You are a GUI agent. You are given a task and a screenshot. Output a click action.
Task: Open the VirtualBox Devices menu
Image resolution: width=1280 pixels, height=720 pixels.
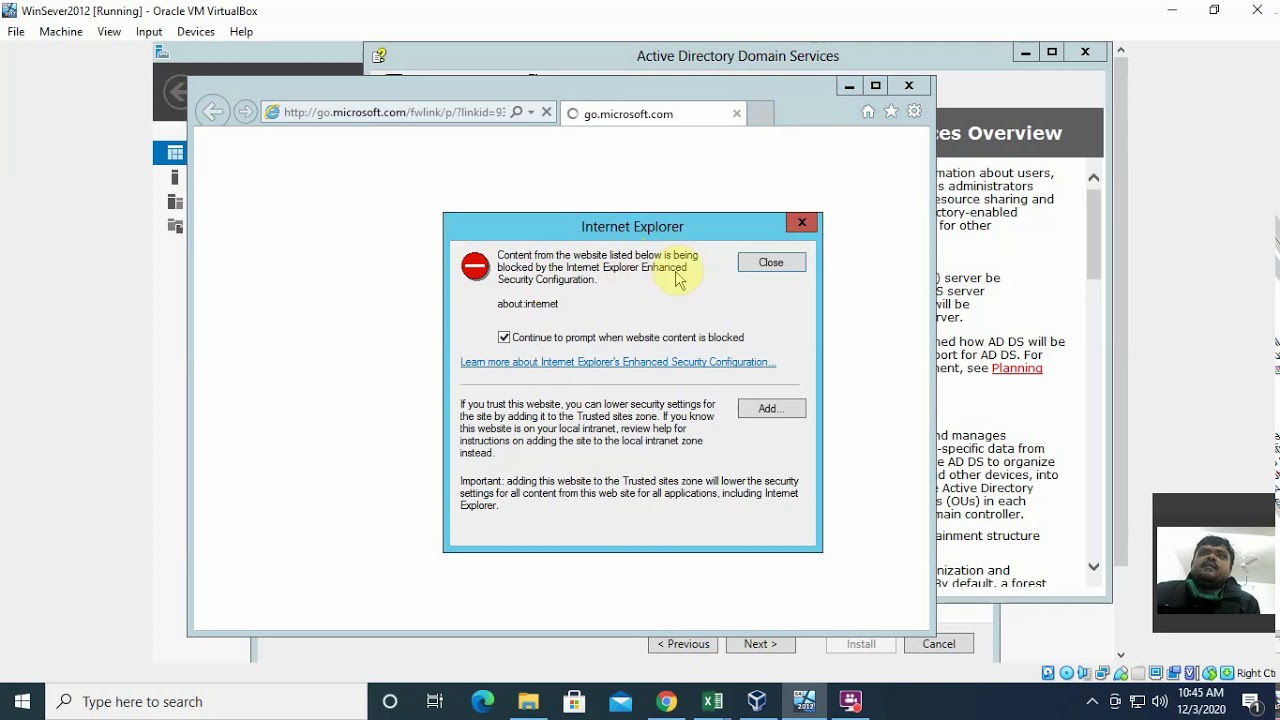pos(196,32)
